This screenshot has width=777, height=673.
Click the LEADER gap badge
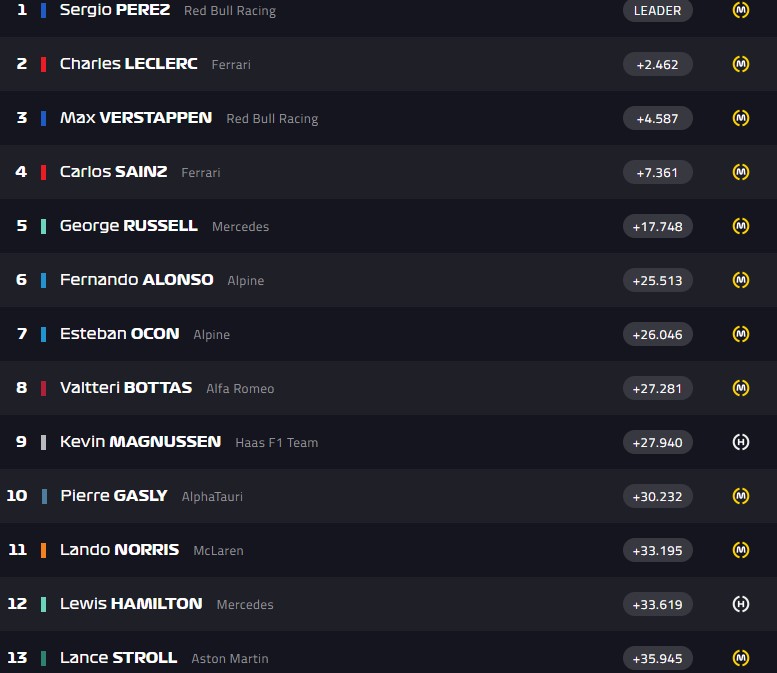(657, 11)
